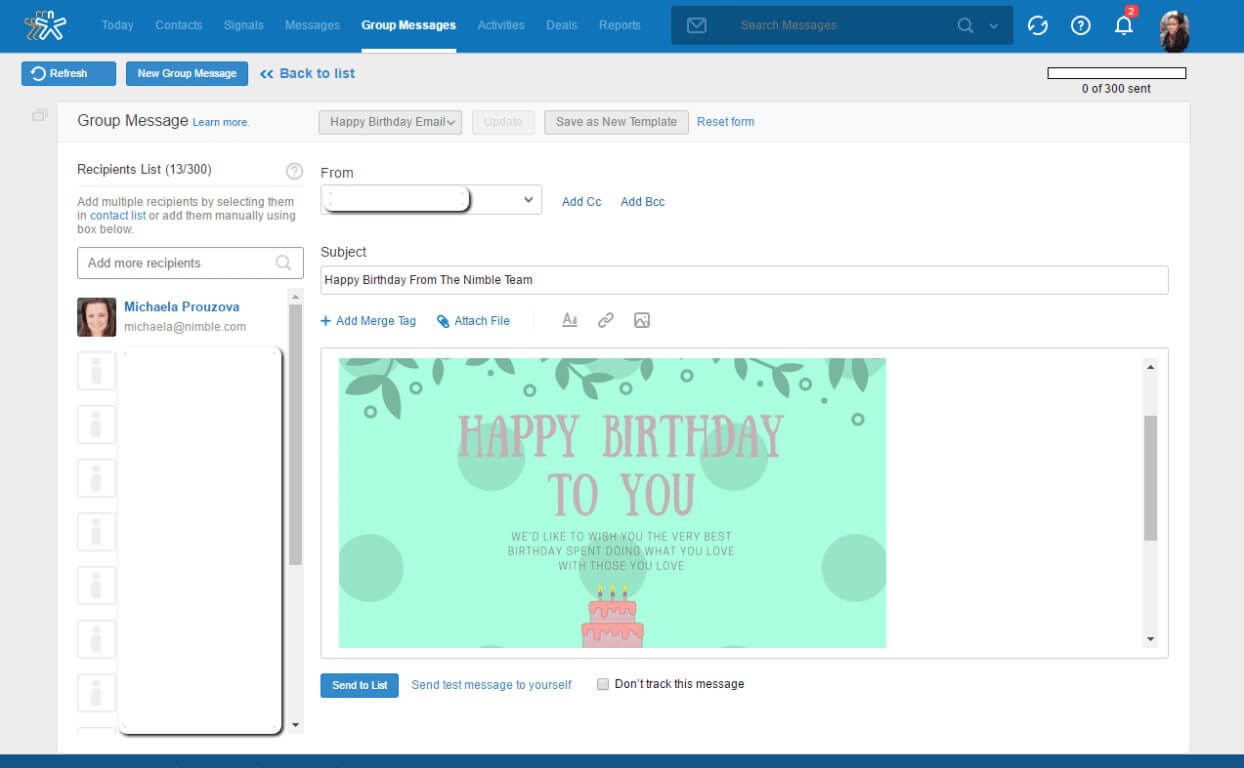This screenshot has height=768, width=1244.
Task: Click the insert link icon
Action: (605, 320)
